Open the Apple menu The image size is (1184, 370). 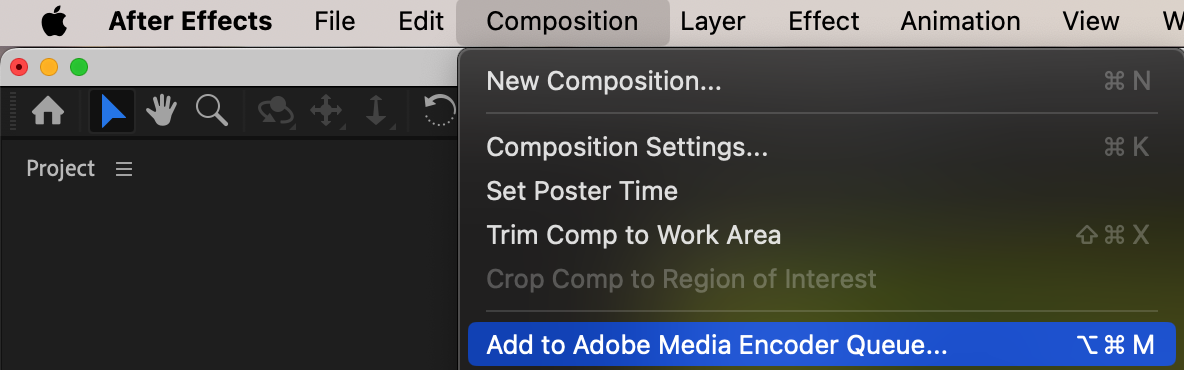coord(54,22)
